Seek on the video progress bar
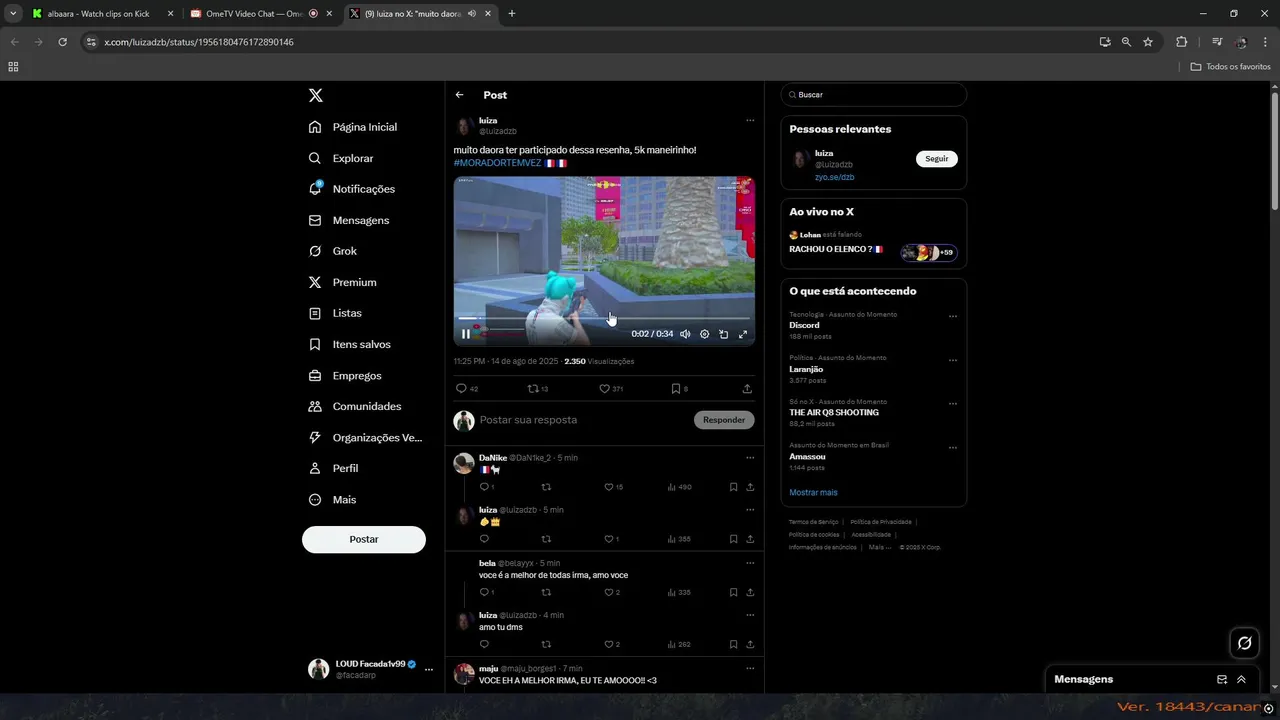1280x720 pixels. click(x=604, y=319)
